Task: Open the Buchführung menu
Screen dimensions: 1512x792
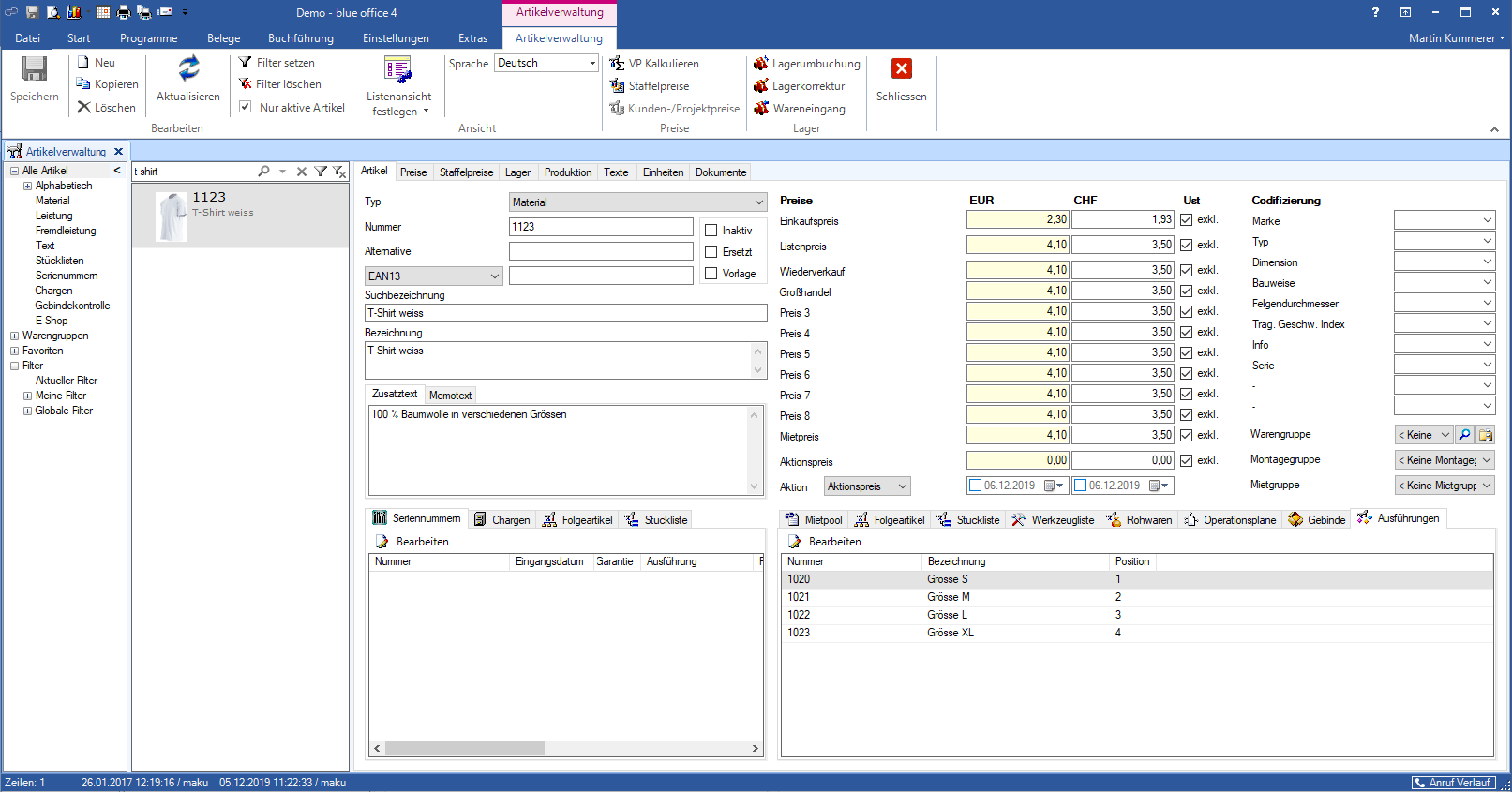Action: 300,38
